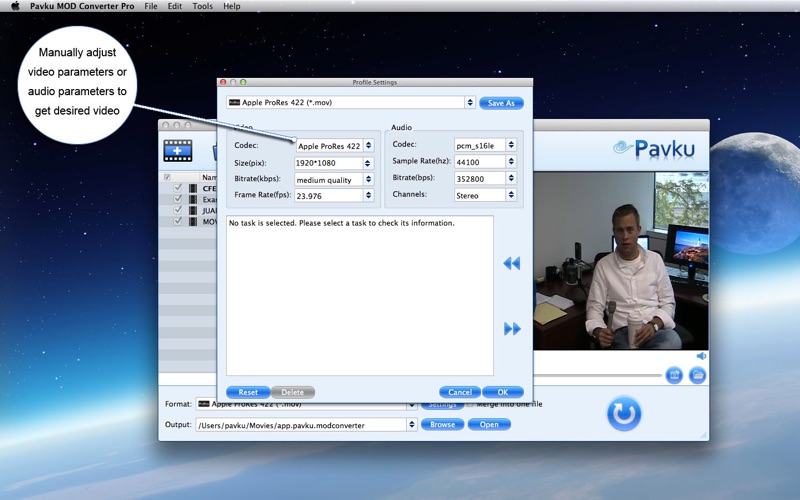Image resolution: width=800 pixels, height=500 pixels.
Task: Click the Delete button
Action: (292, 392)
